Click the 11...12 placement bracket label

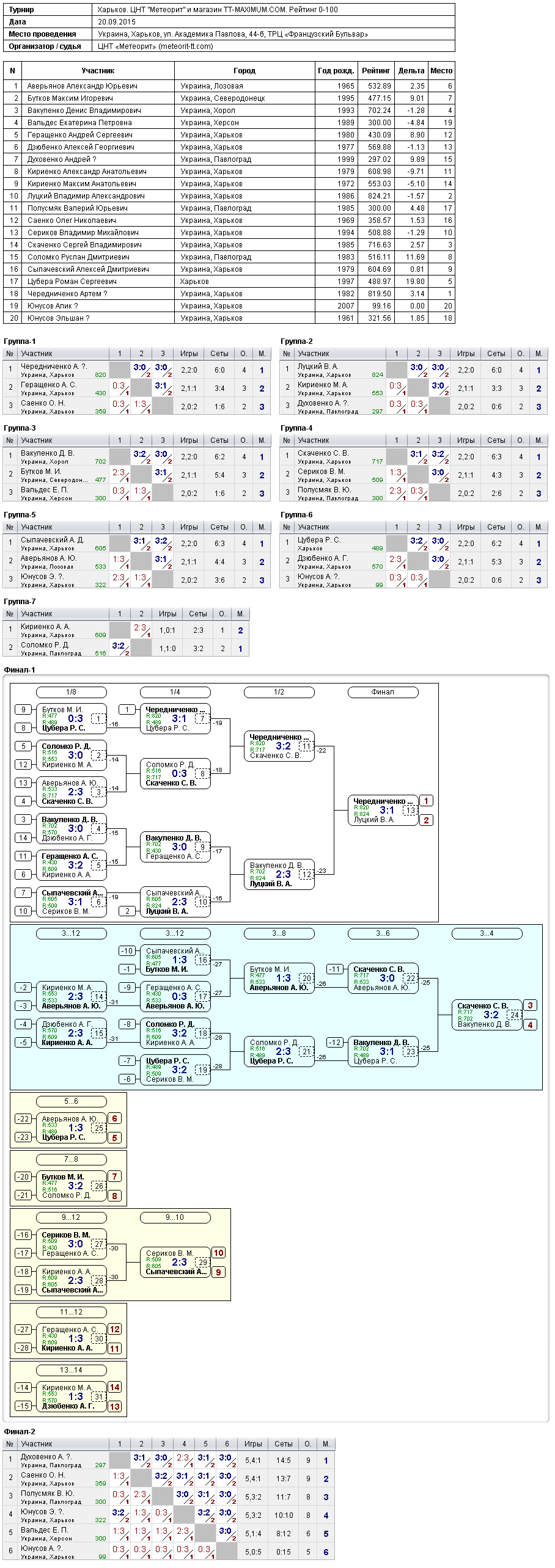(72, 1312)
